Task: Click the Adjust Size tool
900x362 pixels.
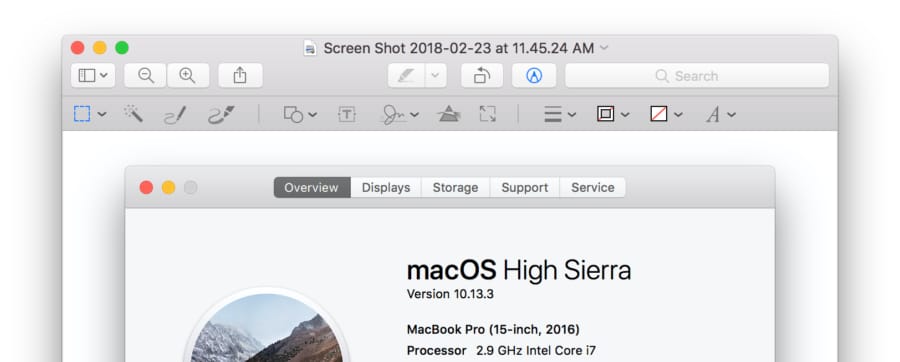Action: pos(487,114)
